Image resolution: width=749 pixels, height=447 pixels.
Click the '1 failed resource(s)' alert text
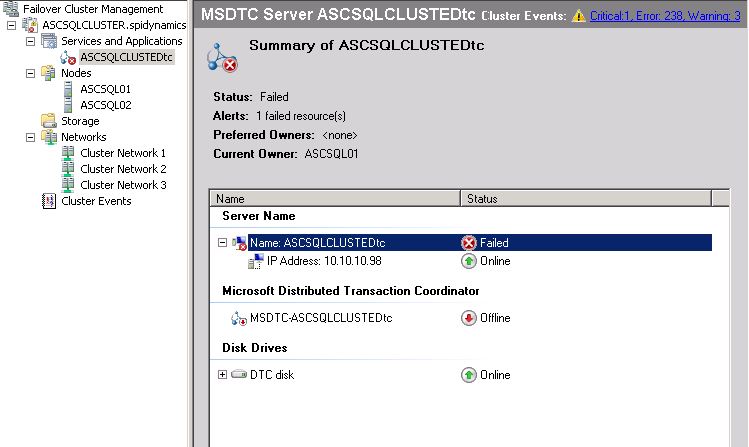tap(300, 116)
